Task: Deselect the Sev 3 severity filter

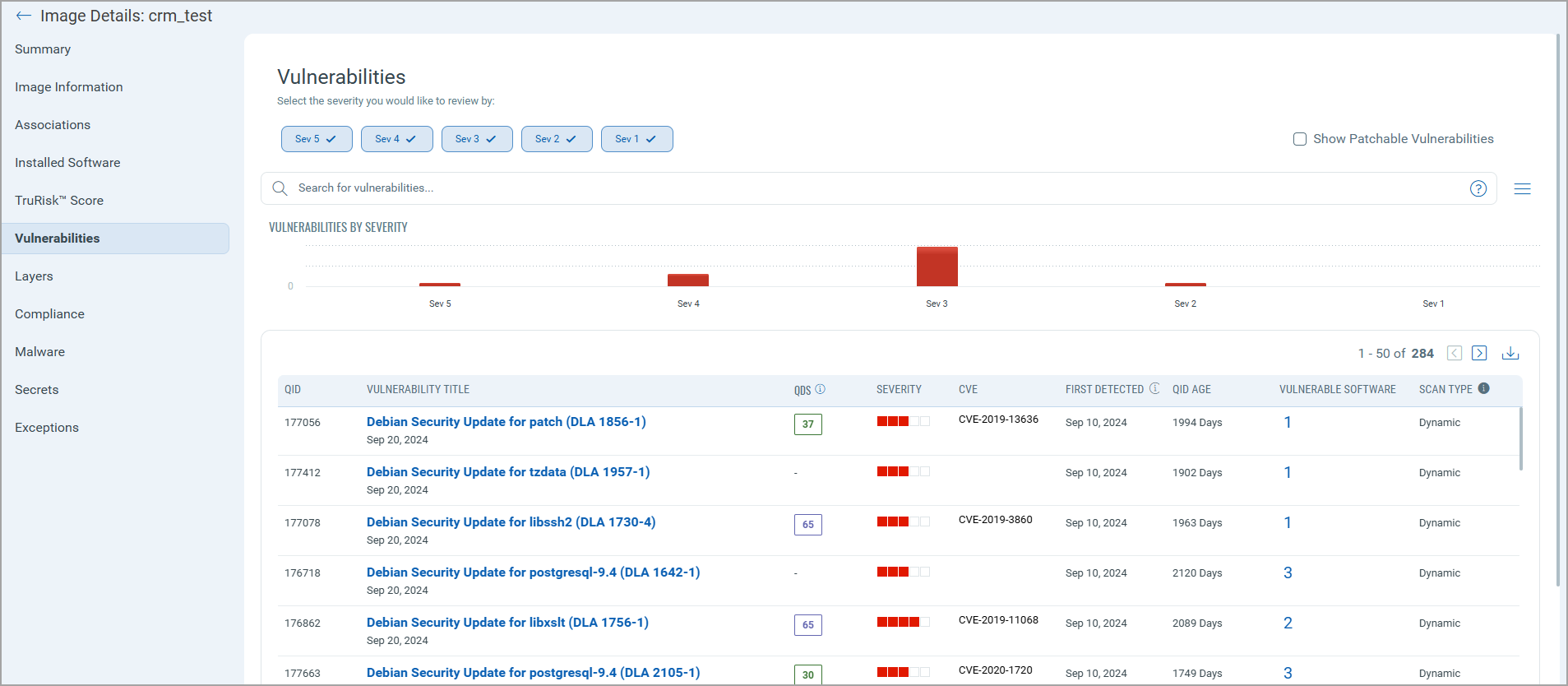Action: (477, 139)
